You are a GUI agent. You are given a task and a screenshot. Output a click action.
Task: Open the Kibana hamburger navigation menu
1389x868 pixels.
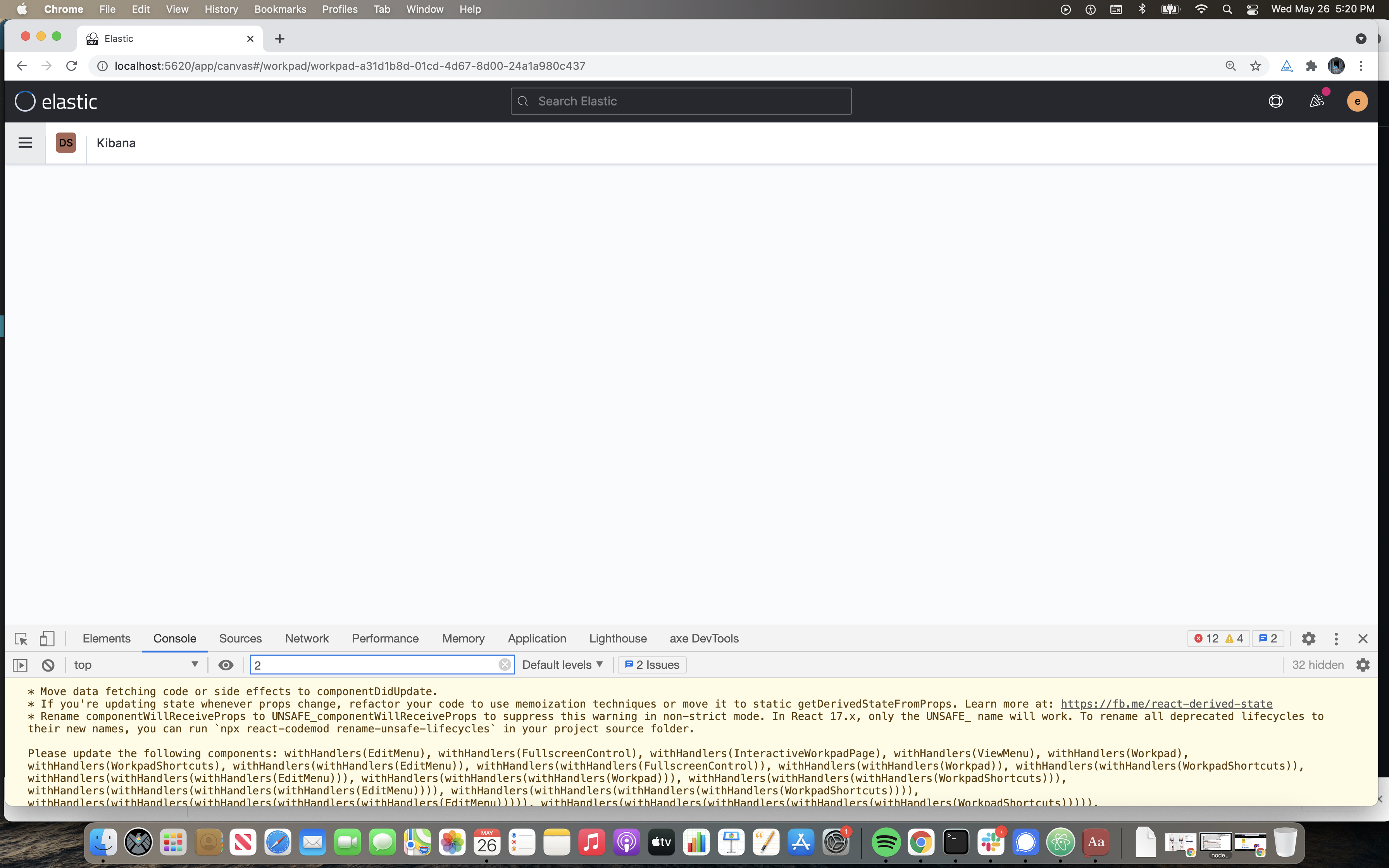click(x=25, y=142)
